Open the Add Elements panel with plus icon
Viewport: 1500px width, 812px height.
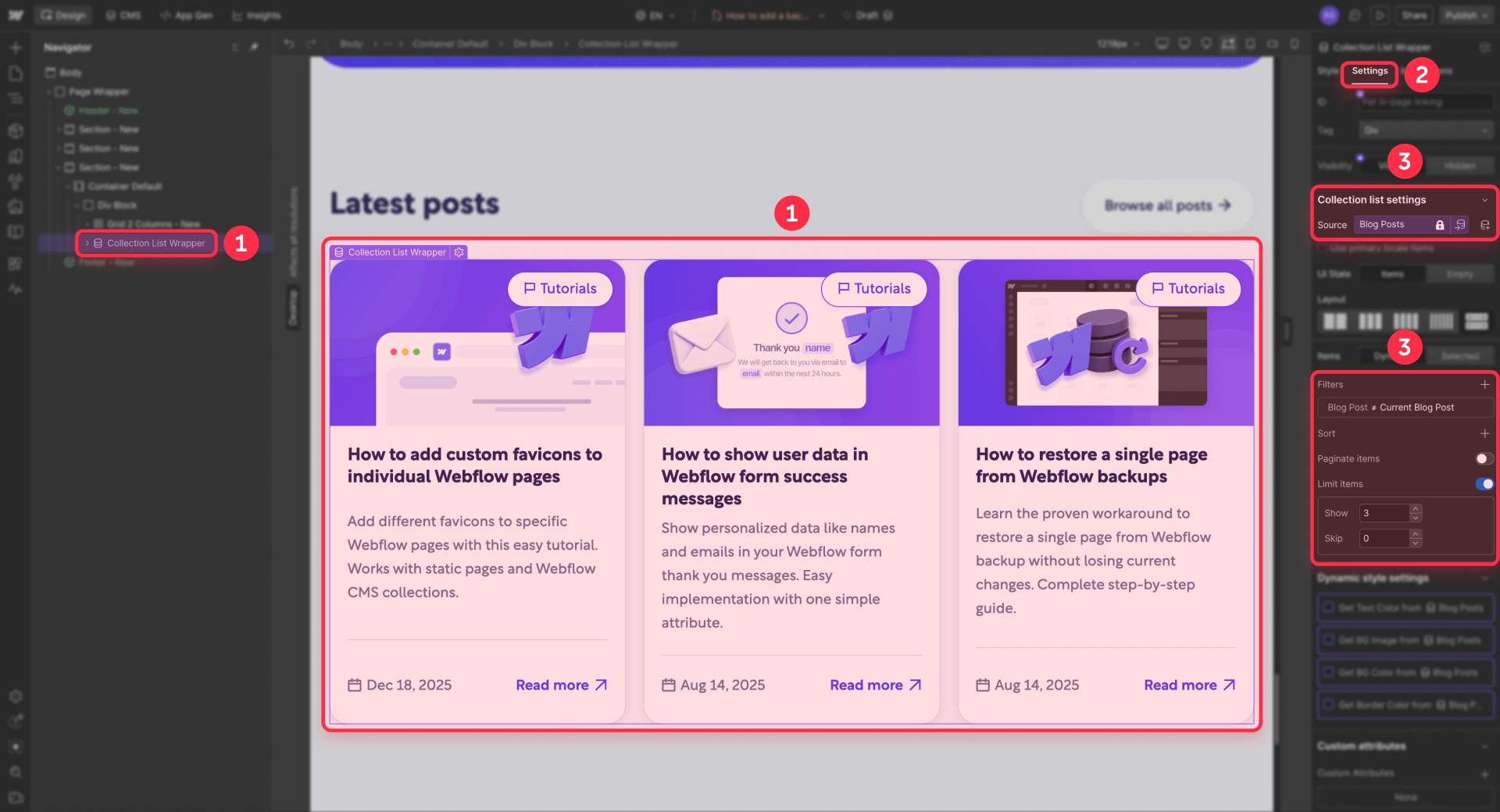(16, 48)
